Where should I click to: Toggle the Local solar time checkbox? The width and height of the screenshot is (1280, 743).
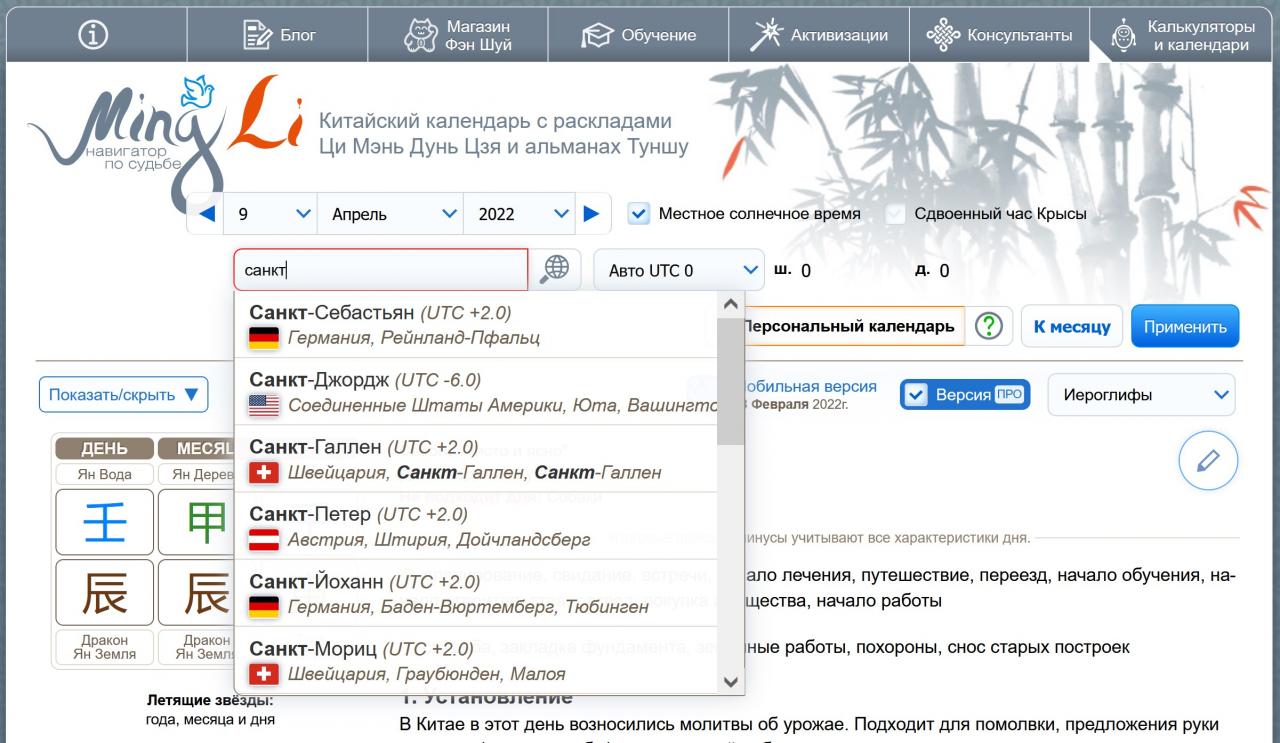(639, 214)
